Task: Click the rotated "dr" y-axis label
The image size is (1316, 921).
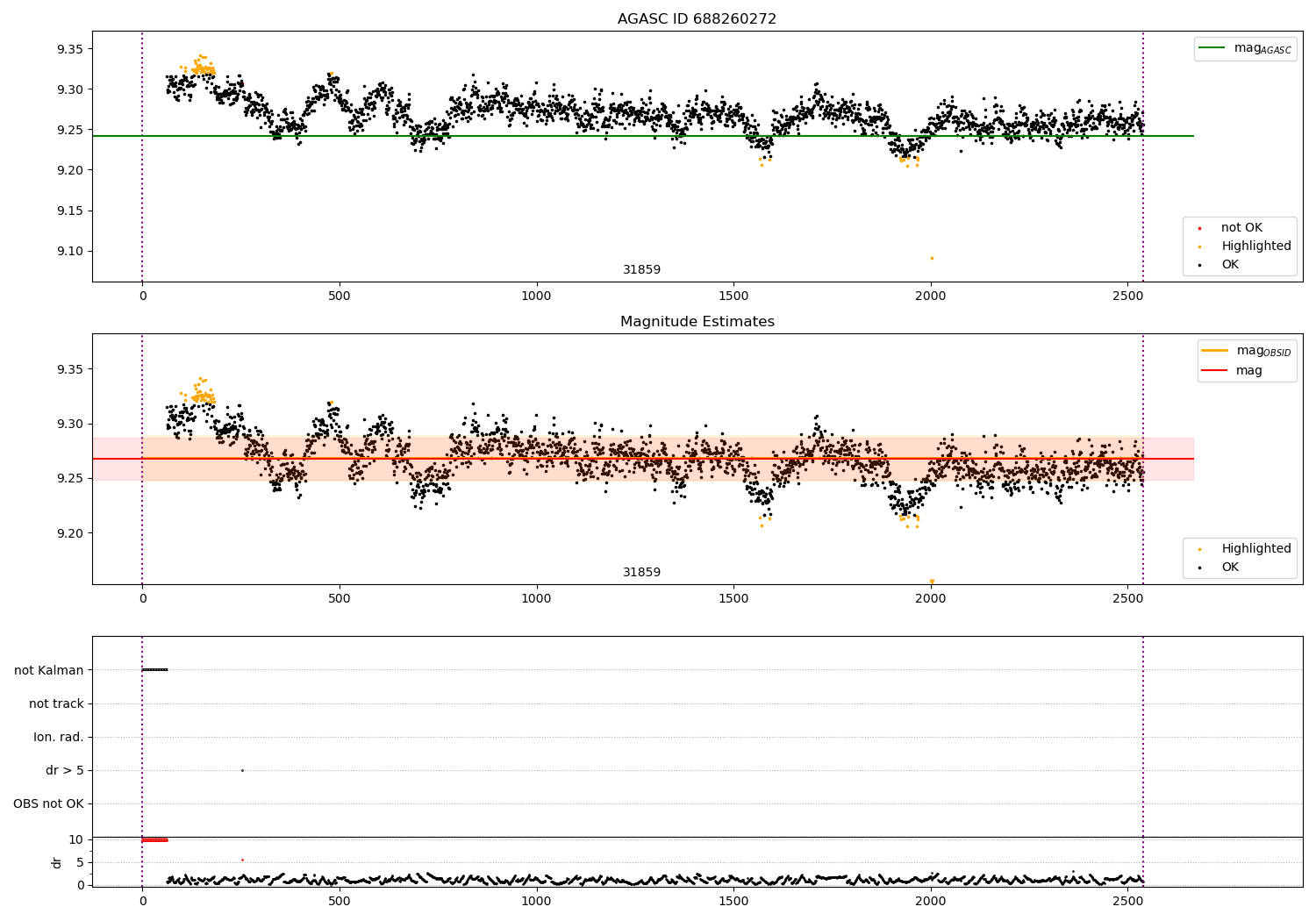Action: coord(57,862)
